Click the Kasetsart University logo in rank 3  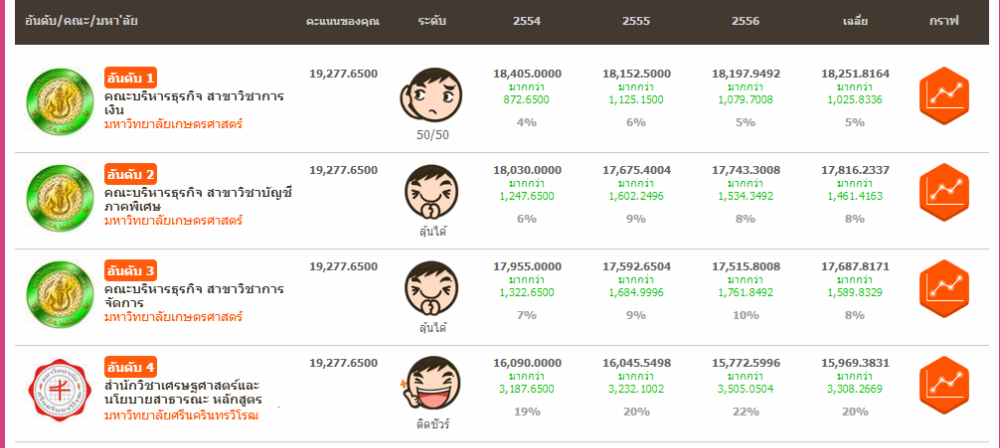[57, 292]
